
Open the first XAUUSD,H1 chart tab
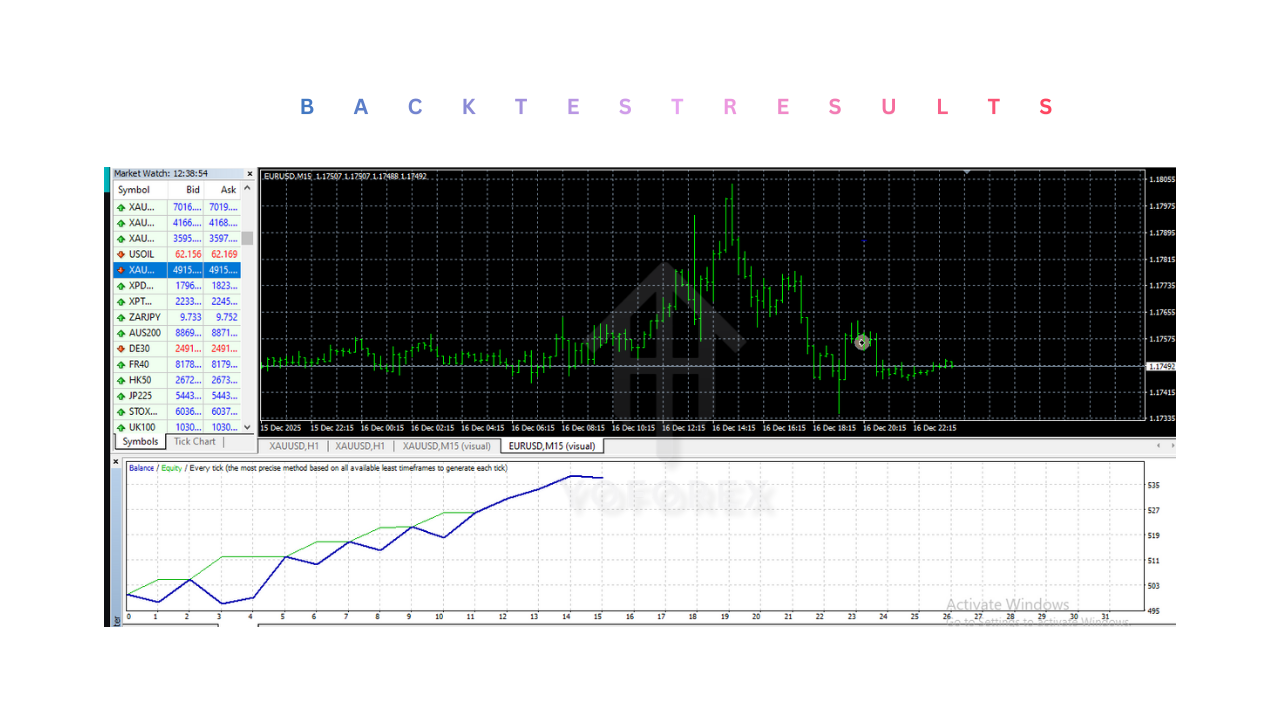(x=292, y=446)
